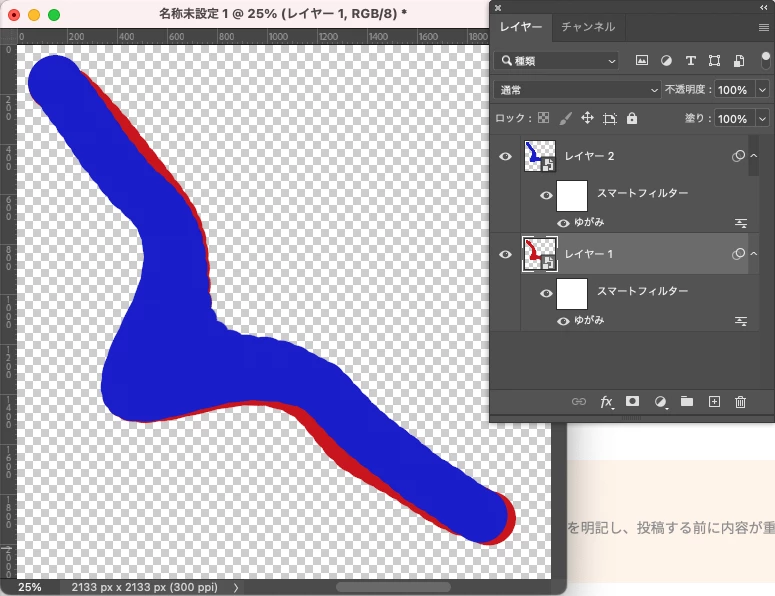This screenshot has width=775, height=596.
Task: Toggle ゆがみ filter visibility under レイヤー 2
Action: coord(563,223)
